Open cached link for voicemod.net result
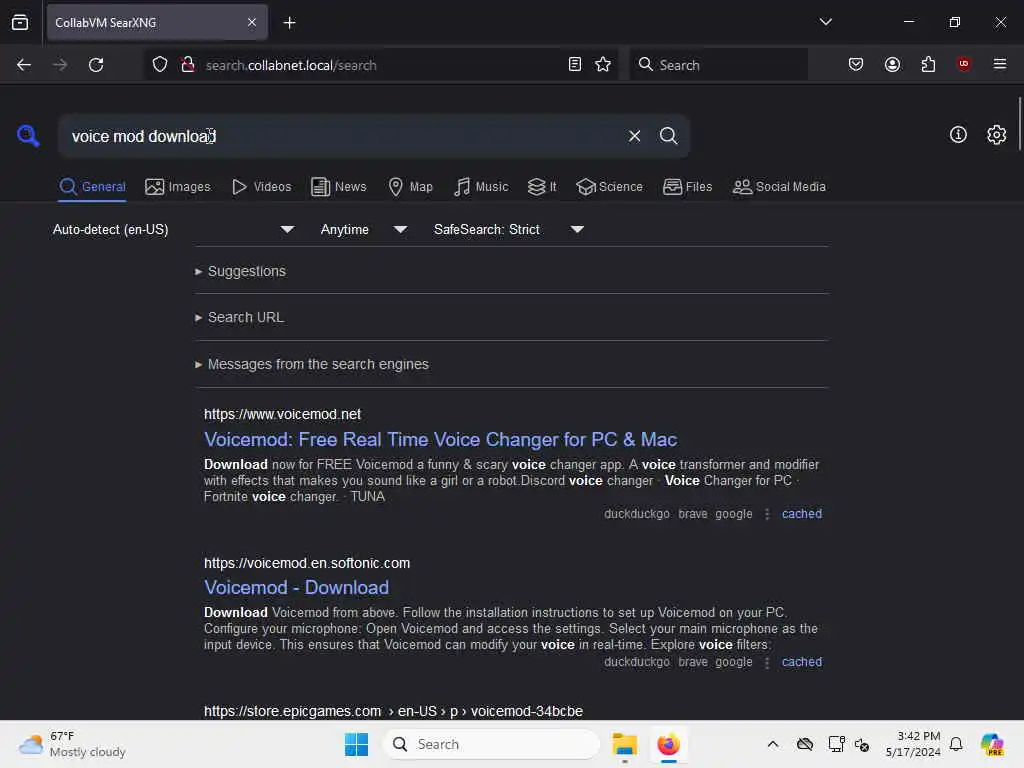1024x768 pixels. [x=801, y=514]
